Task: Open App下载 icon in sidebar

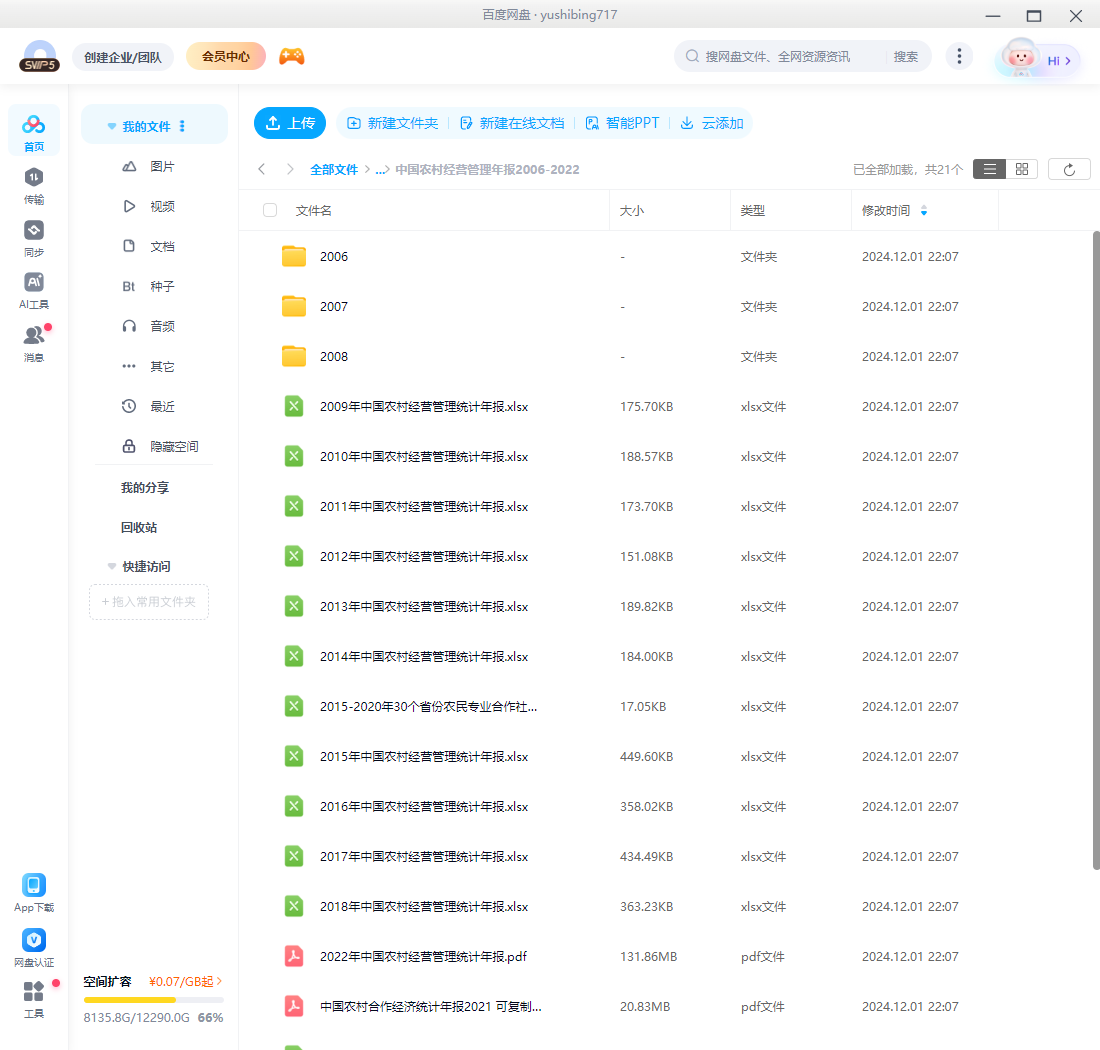Action: point(34,892)
